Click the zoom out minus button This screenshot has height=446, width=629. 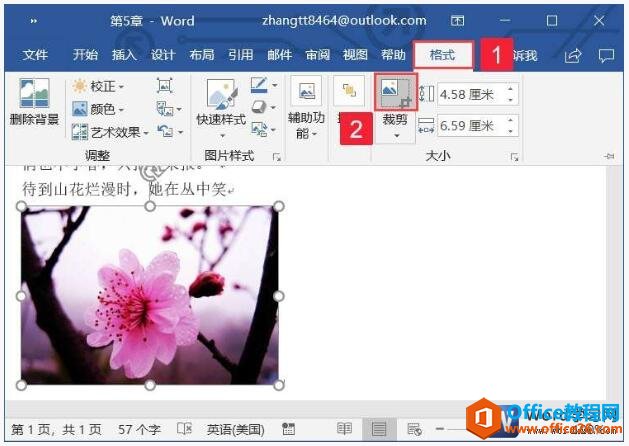(x=440, y=429)
